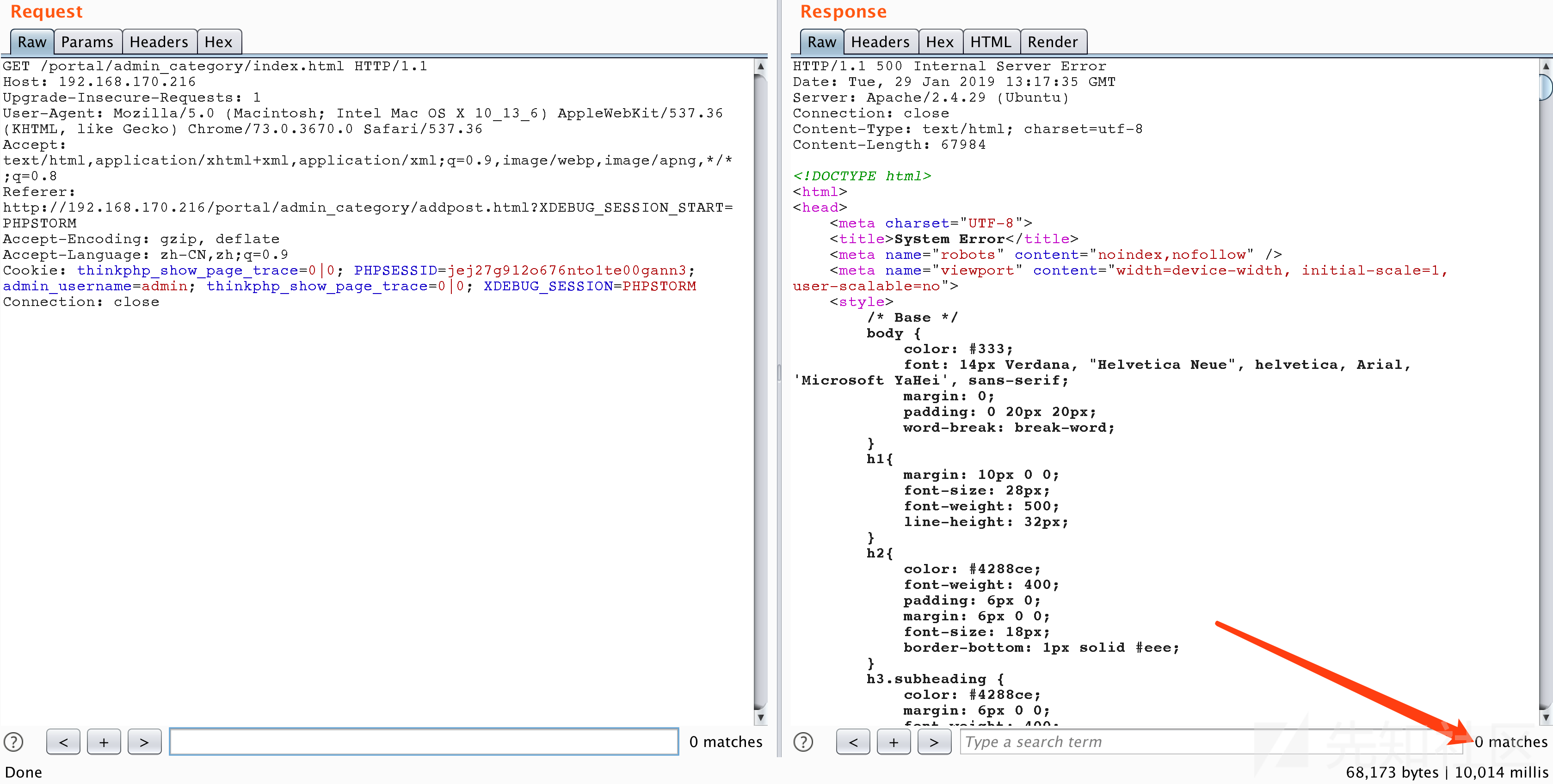Click the Render tab in Response panel

click(x=1052, y=41)
